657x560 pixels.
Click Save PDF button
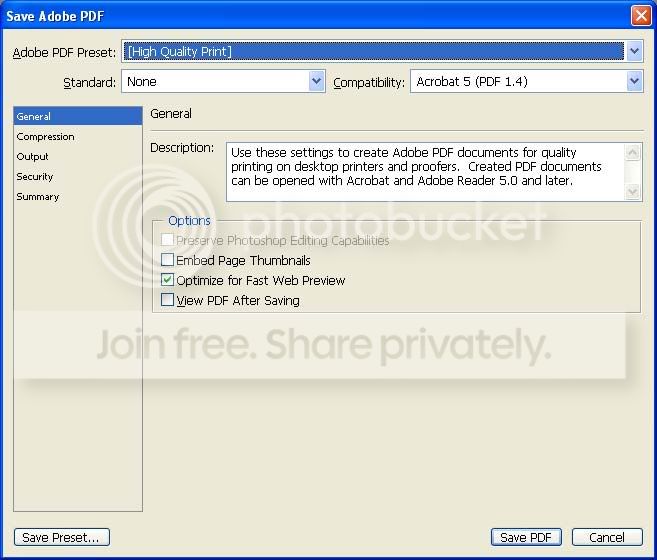[526, 537]
